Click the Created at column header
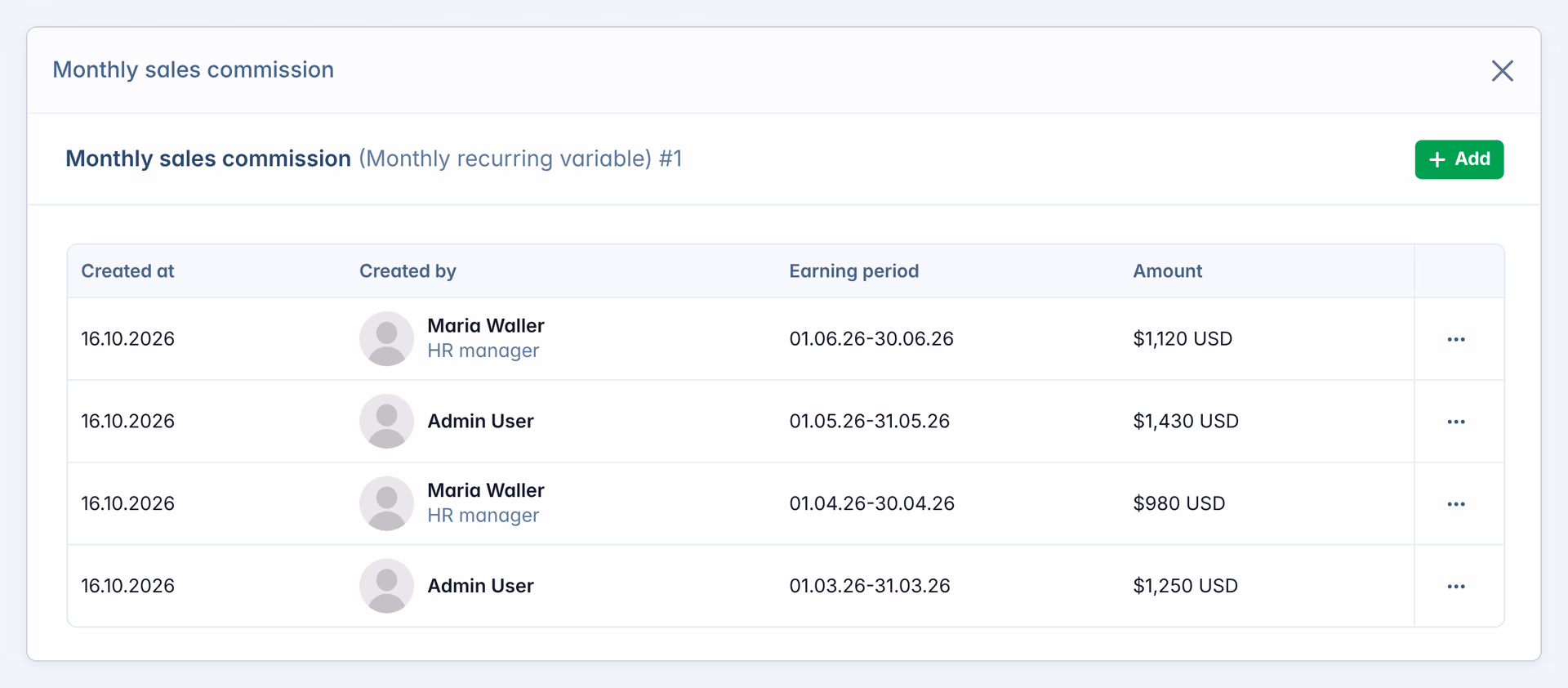1568x688 pixels. [x=127, y=271]
